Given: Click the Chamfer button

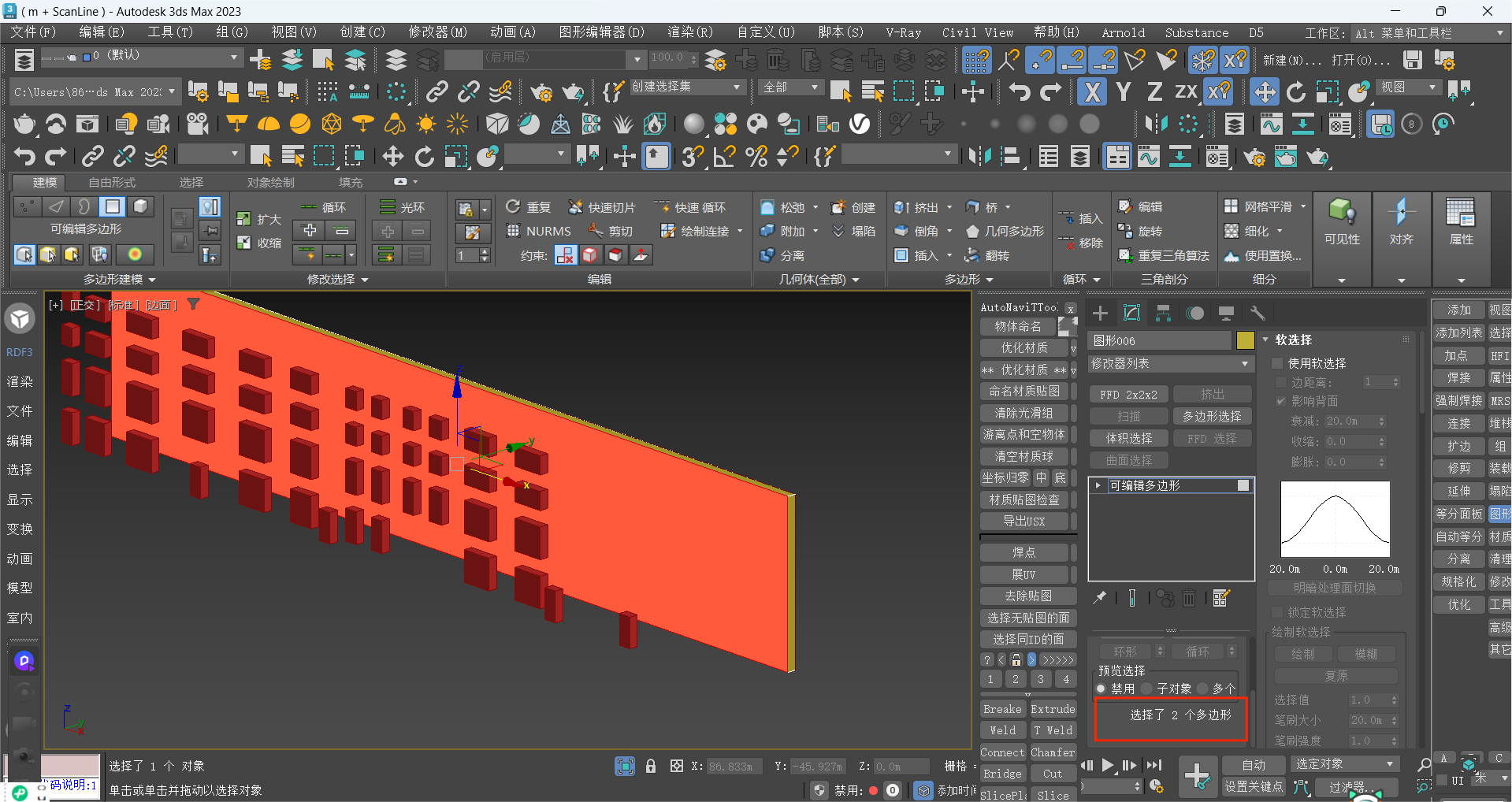Looking at the screenshot, I should 1053,752.
